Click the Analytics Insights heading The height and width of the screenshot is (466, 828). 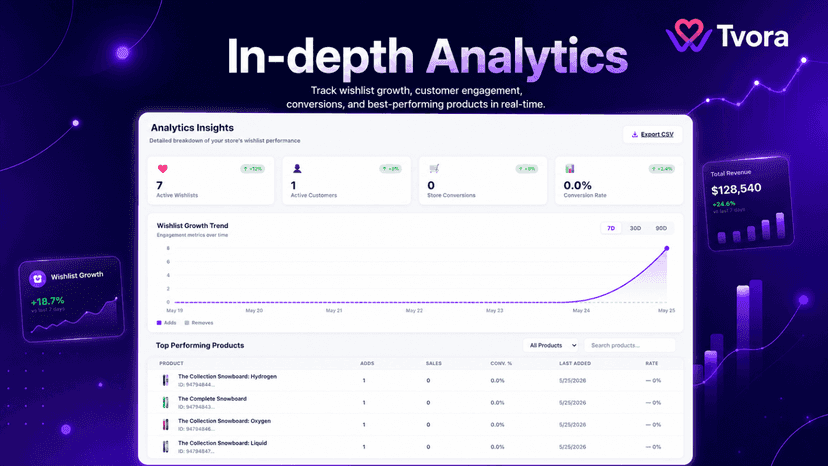tap(192, 128)
